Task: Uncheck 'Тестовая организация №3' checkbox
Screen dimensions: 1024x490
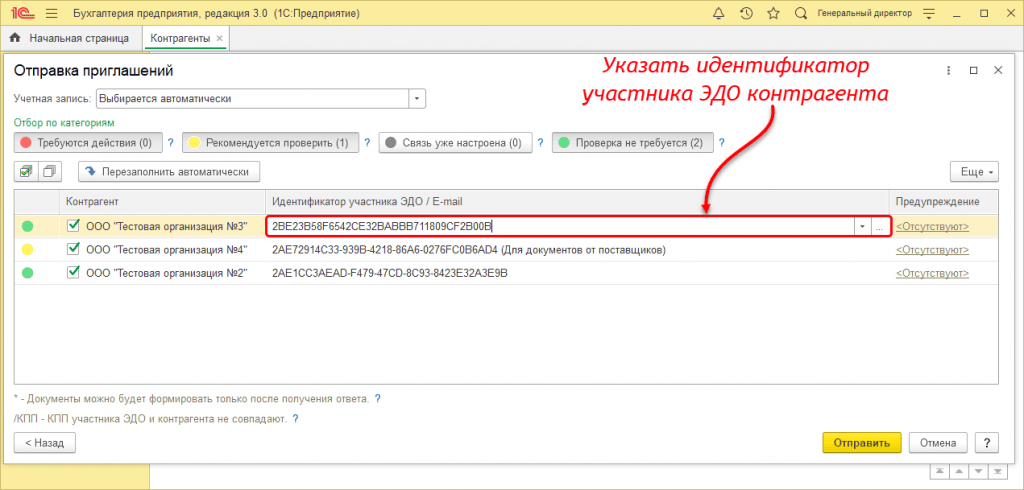Action: coord(73,226)
